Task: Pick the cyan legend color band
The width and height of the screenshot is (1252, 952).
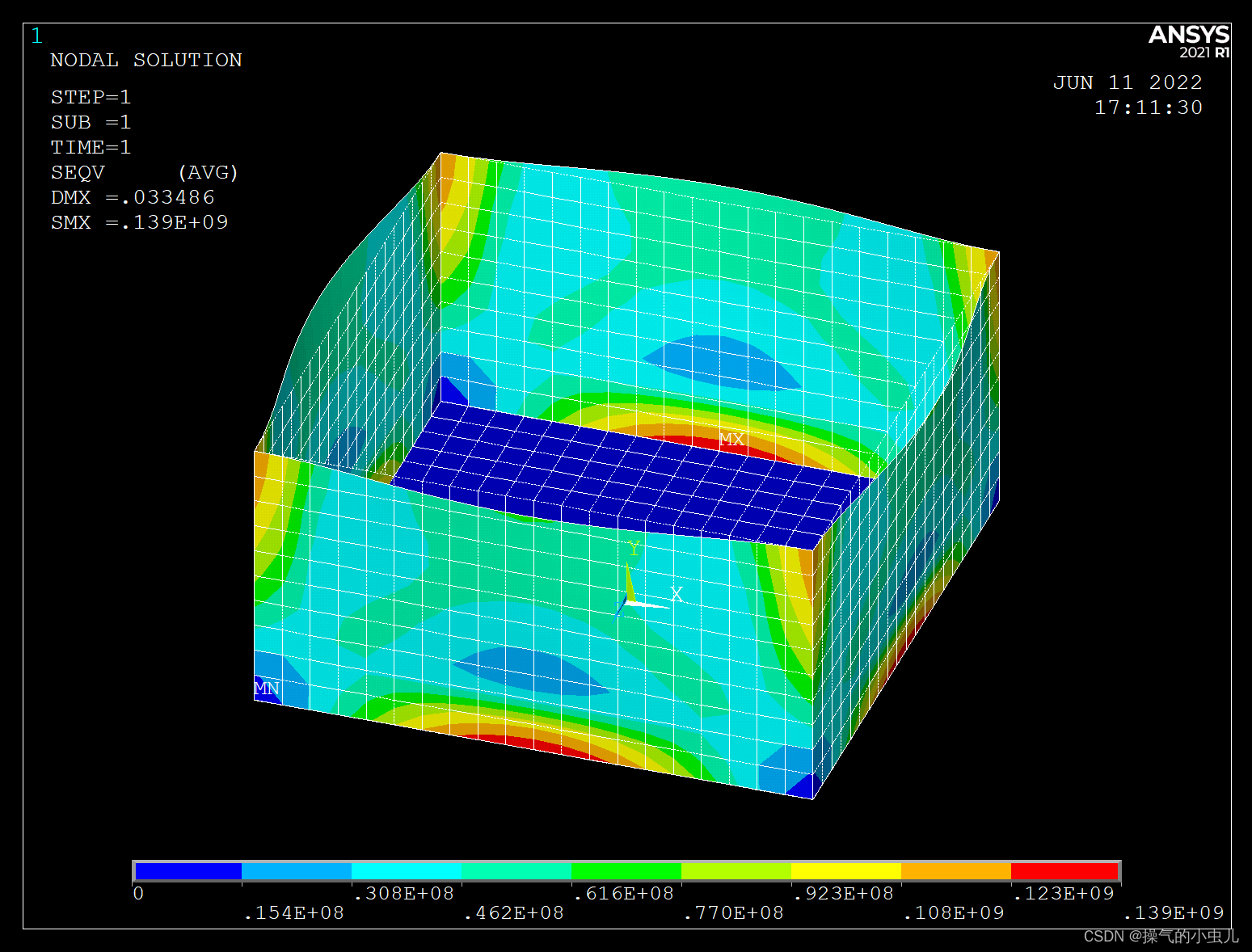Action: [407, 870]
